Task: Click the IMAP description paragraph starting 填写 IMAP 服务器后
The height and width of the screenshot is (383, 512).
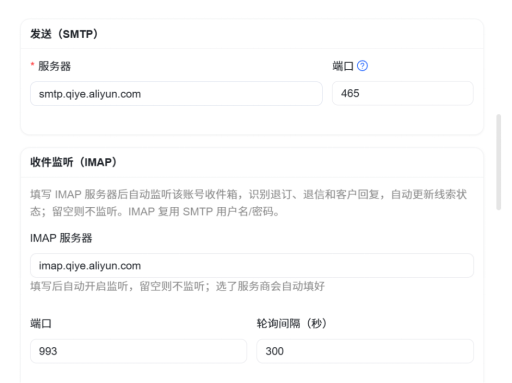Action: click(249, 203)
